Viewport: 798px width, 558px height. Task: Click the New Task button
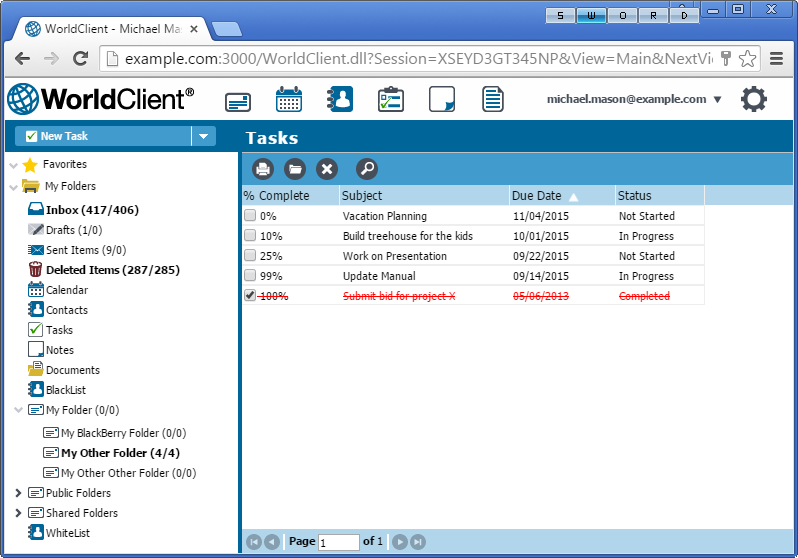(103, 137)
